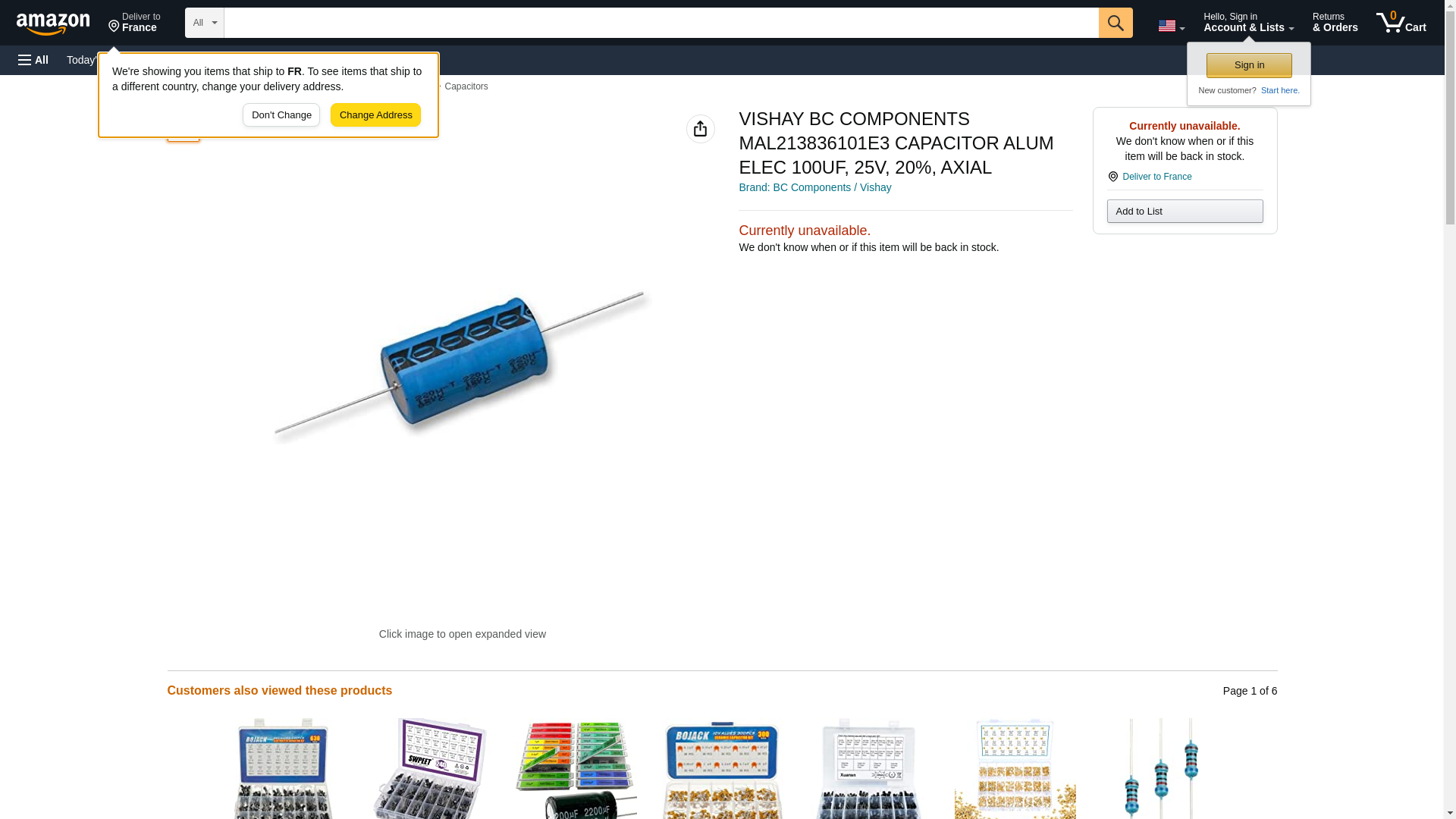
Task: Click the Change Address button
Action: tap(375, 115)
